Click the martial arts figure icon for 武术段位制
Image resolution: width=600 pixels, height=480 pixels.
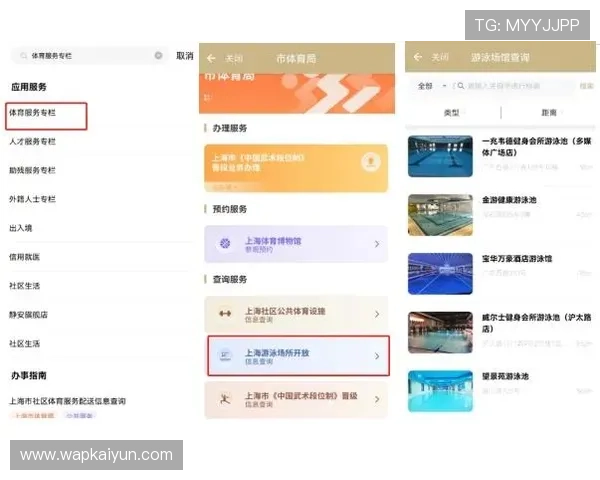coord(225,400)
